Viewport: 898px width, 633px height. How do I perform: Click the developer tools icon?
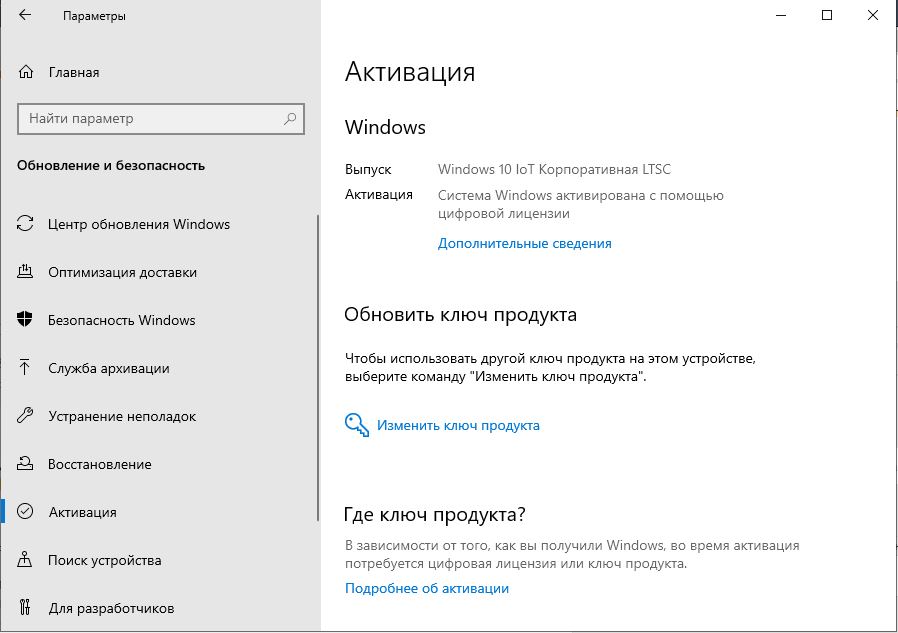(x=25, y=607)
